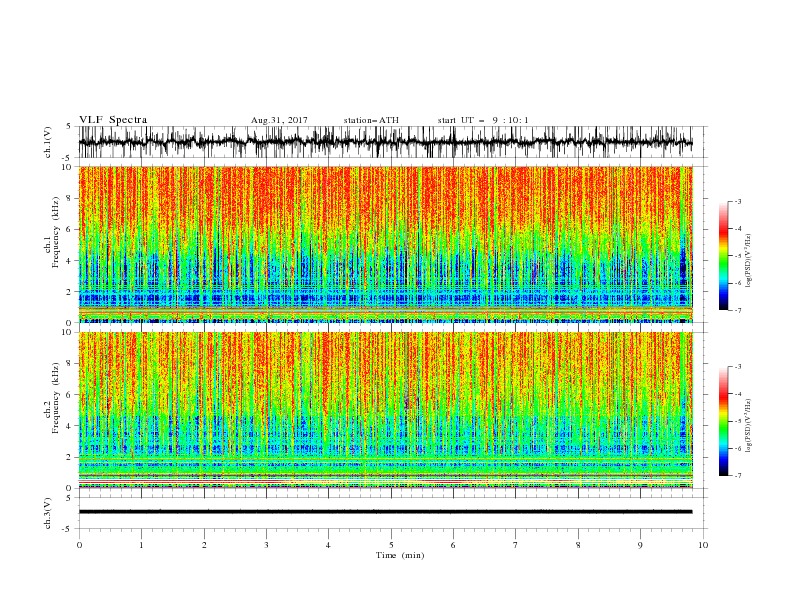Click the ch.1 colorbar "log(PSD)(V²/Hz)" label
The image size is (792, 612).
coord(749,261)
